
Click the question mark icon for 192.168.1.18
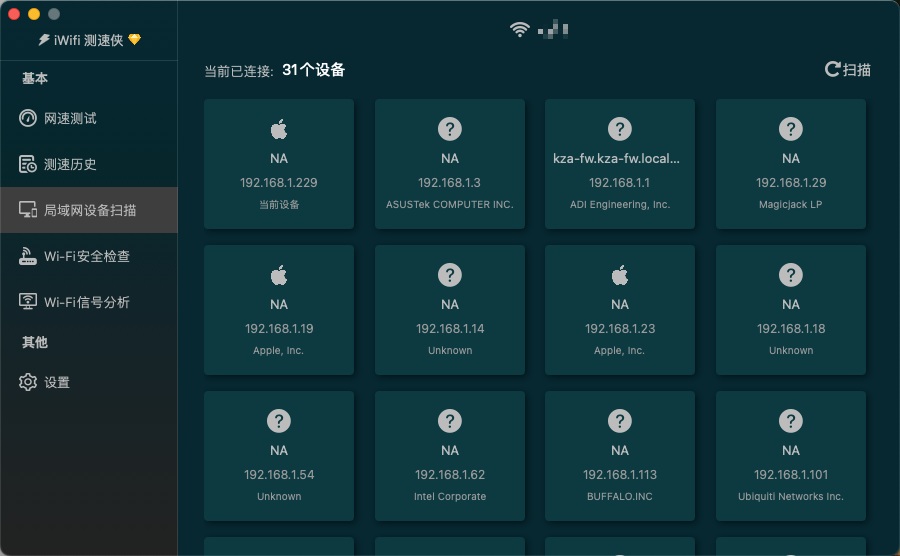(791, 275)
